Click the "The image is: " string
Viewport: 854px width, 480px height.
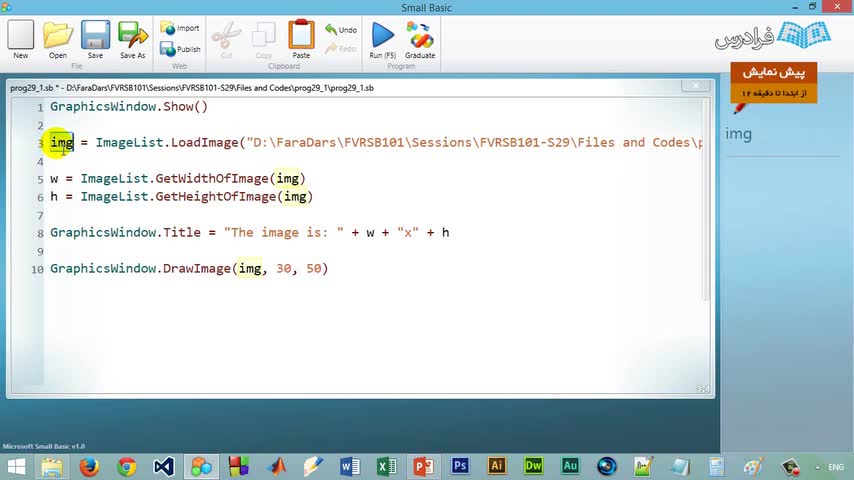pos(284,232)
